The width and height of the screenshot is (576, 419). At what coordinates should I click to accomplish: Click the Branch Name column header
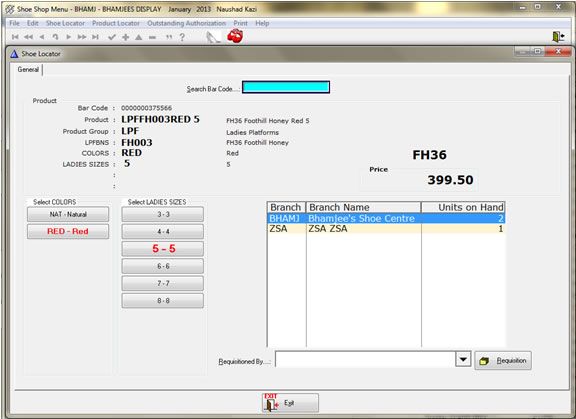[363, 207]
